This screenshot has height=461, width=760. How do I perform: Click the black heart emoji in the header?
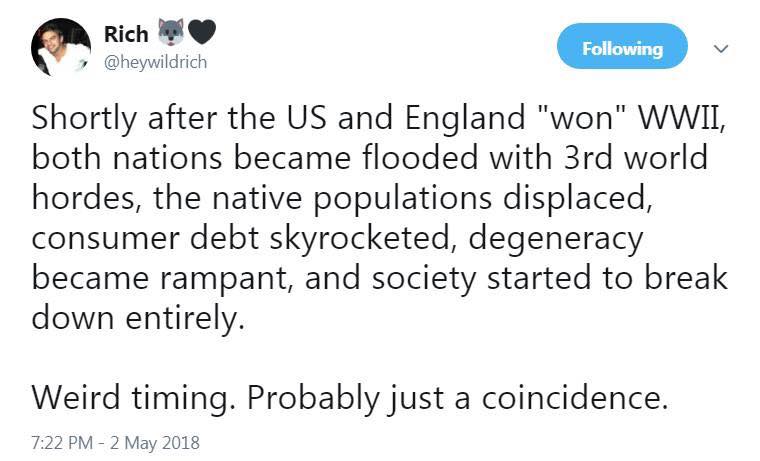click(201, 33)
